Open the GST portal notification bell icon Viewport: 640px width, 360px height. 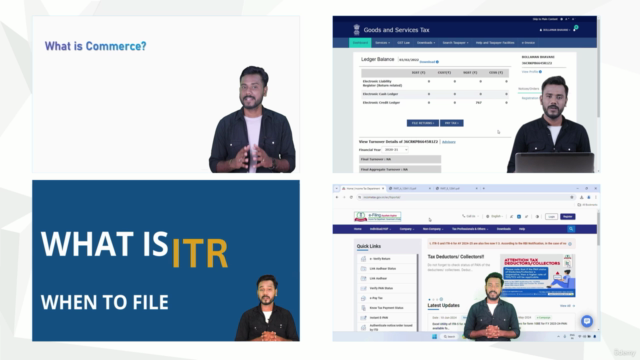576,28
